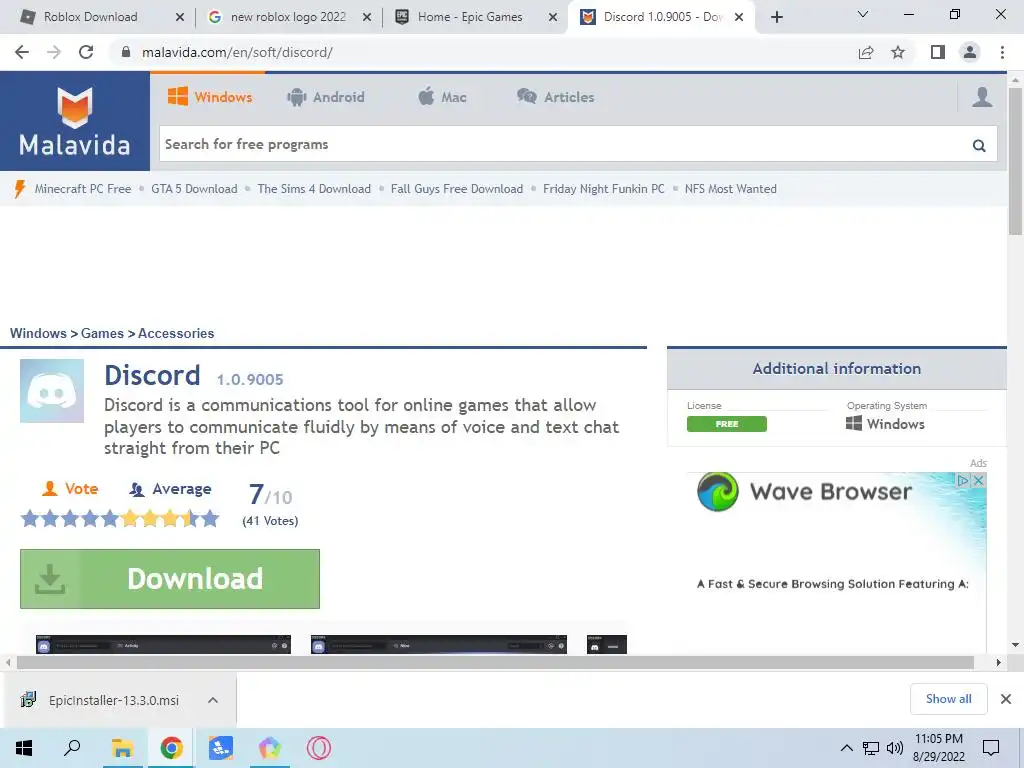Click the eighth rating star
1024x768 pixels.
click(x=170, y=519)
